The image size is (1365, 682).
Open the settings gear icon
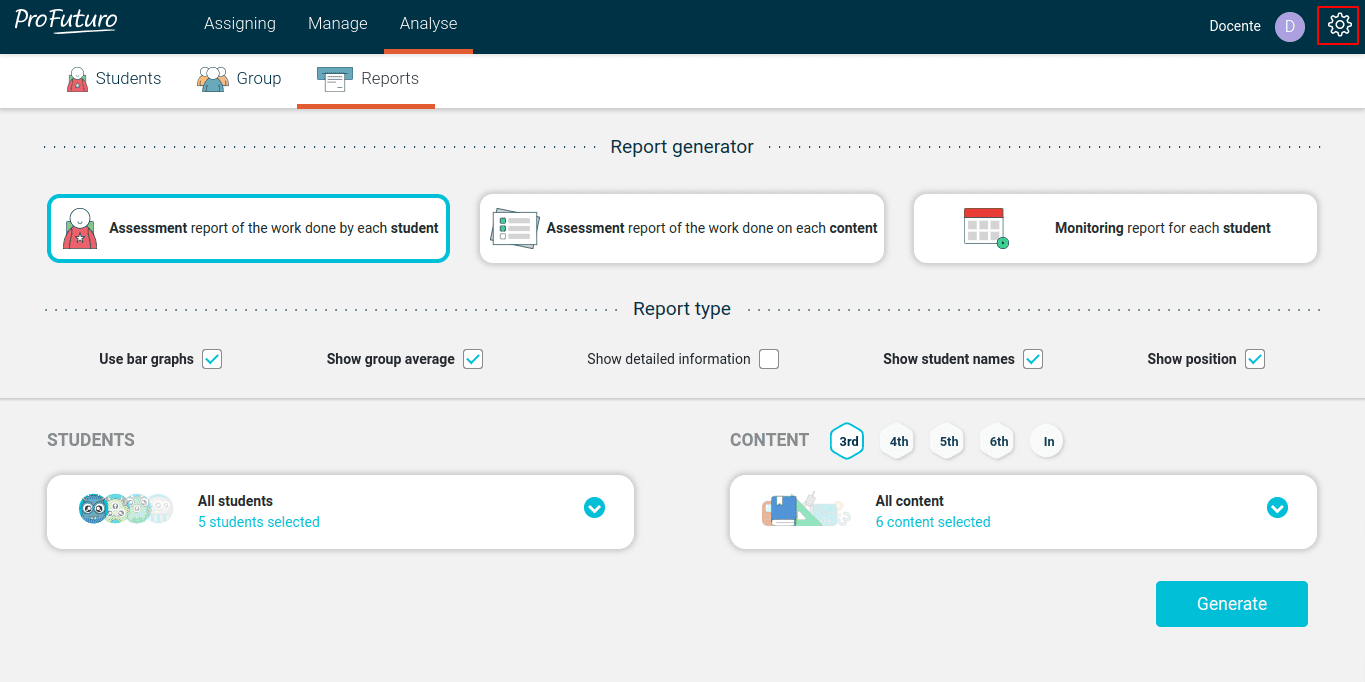coord(1339,26)
